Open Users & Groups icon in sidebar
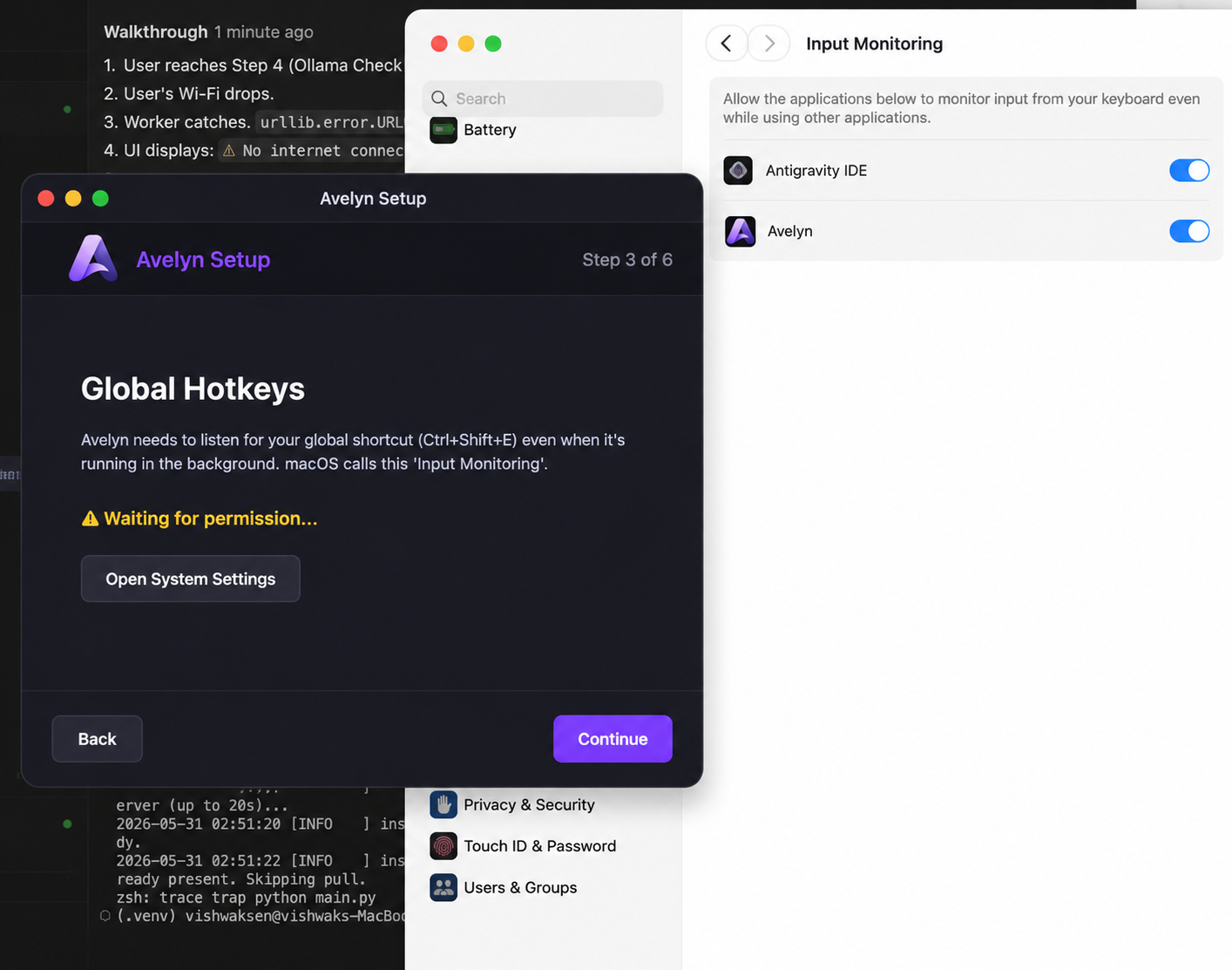The height and width of the screenshot is (970, 1232). [443, 887]
